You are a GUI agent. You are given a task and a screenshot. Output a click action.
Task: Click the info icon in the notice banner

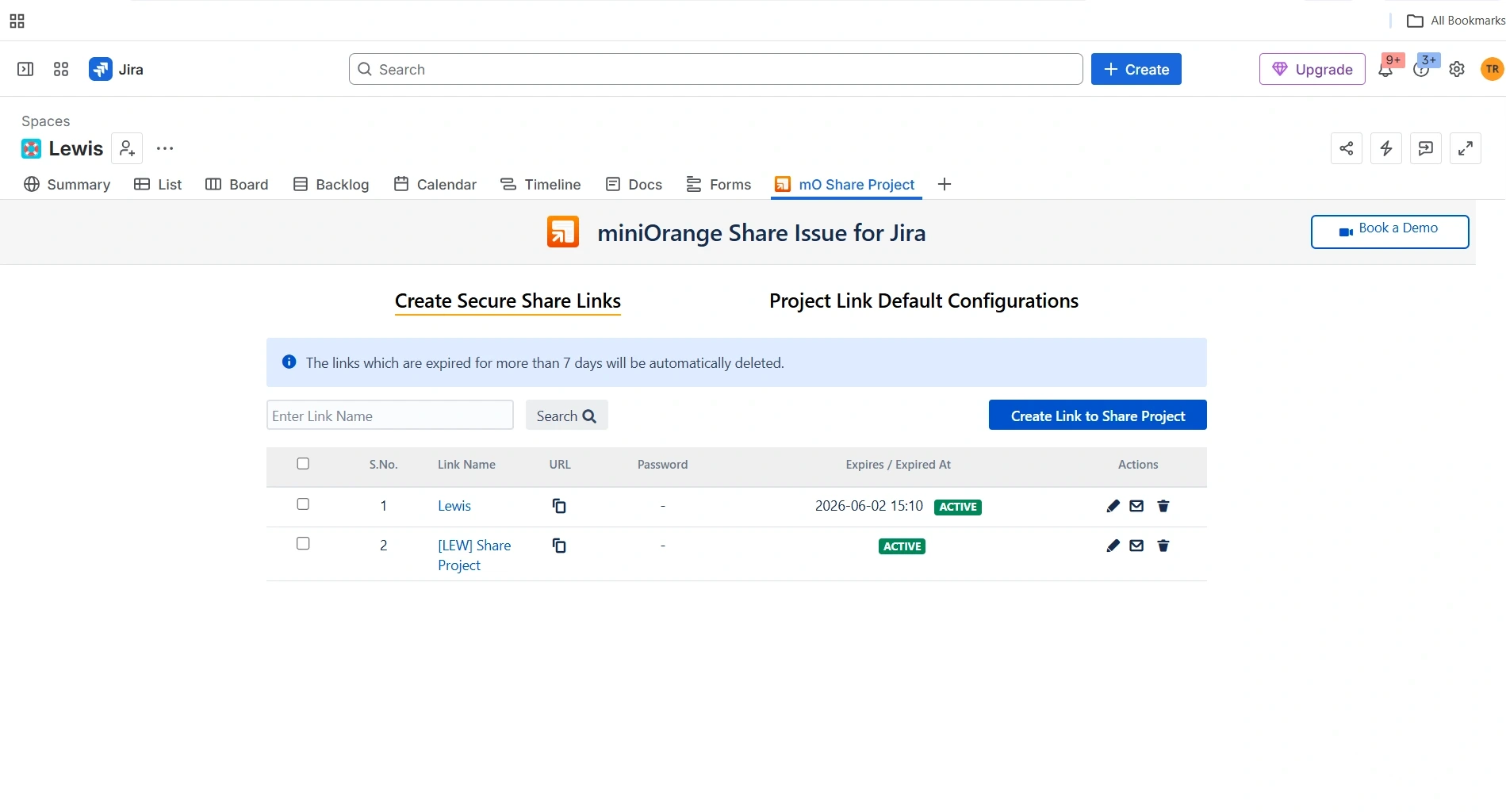pyautogui.click(x=289, y=362)
